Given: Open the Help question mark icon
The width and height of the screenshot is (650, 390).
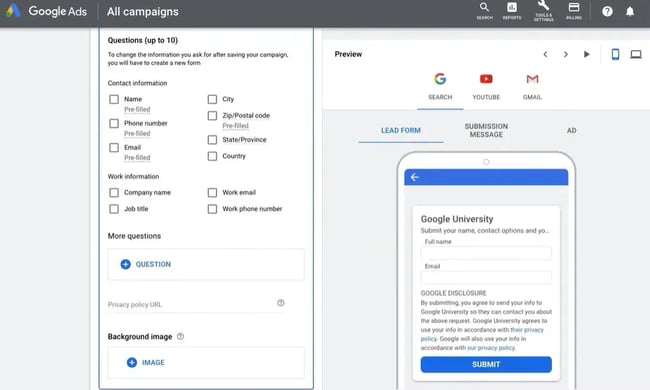Looking at the screenshot, I should click(x=607, y=11).
